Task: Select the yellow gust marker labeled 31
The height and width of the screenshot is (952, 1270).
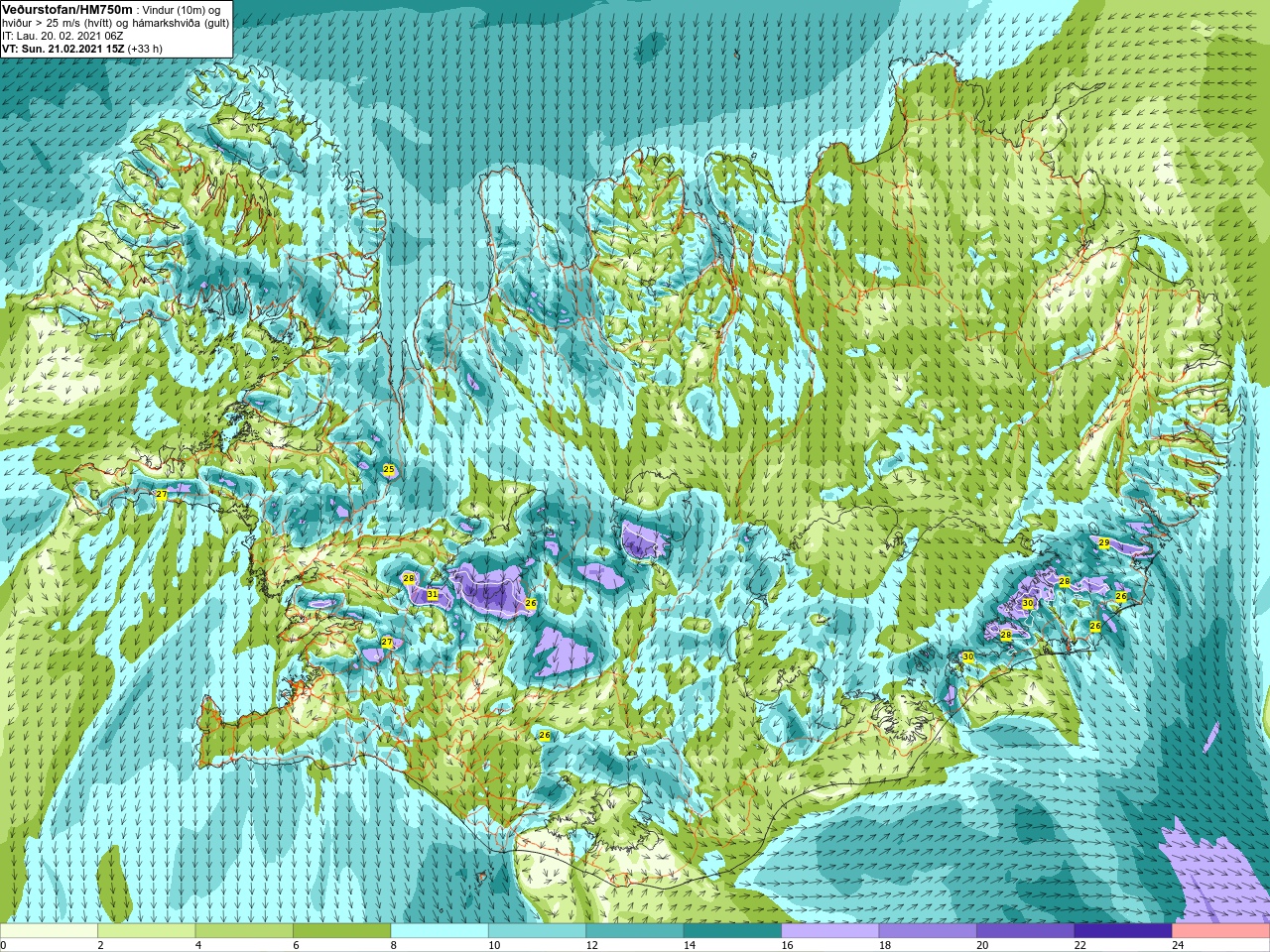Action: click(x=432, y=595)
